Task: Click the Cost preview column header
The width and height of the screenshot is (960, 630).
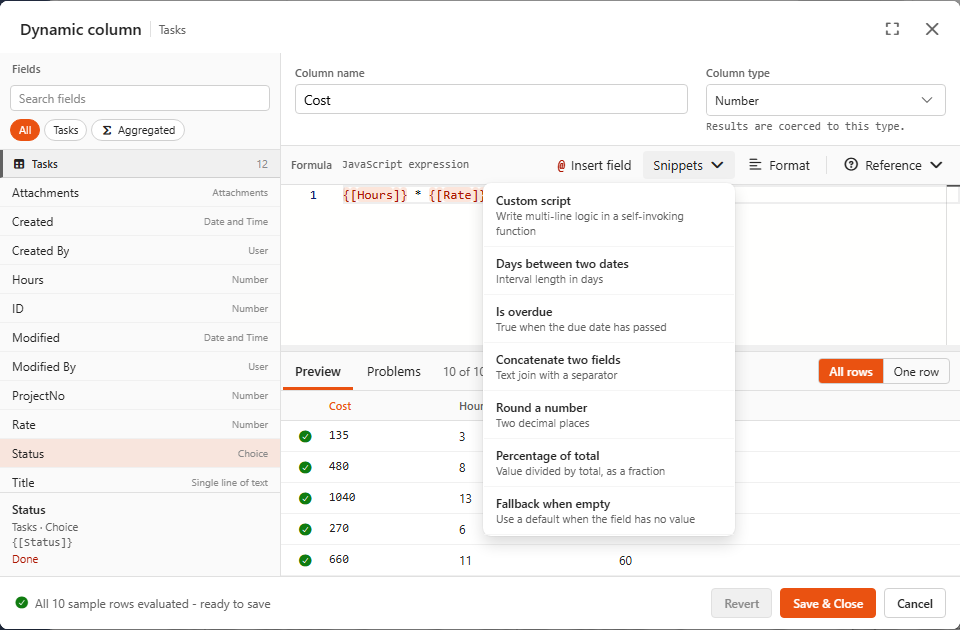Action: (x=340, y=406)
